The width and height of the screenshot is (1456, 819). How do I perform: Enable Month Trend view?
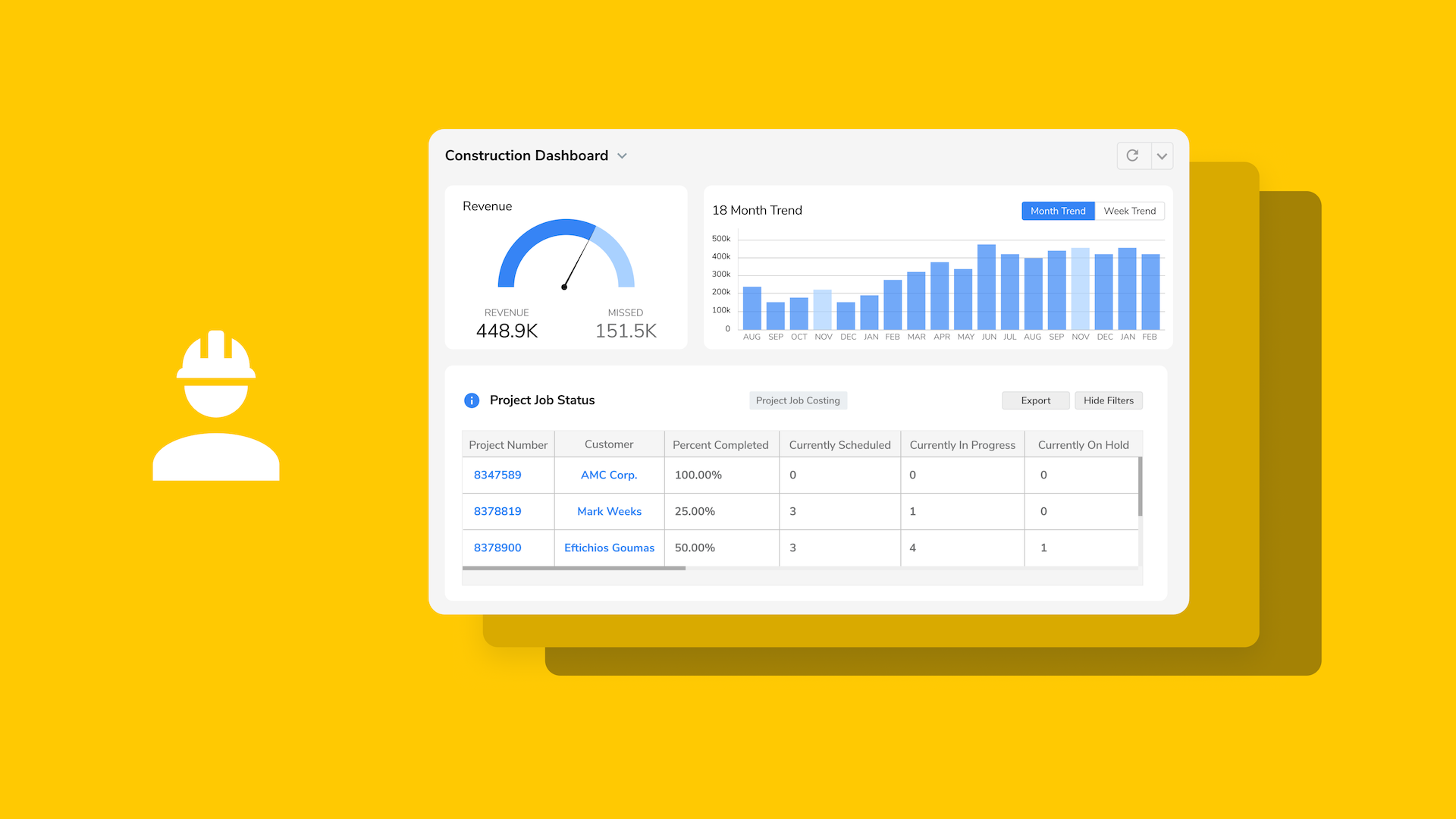click(1058, 211)
